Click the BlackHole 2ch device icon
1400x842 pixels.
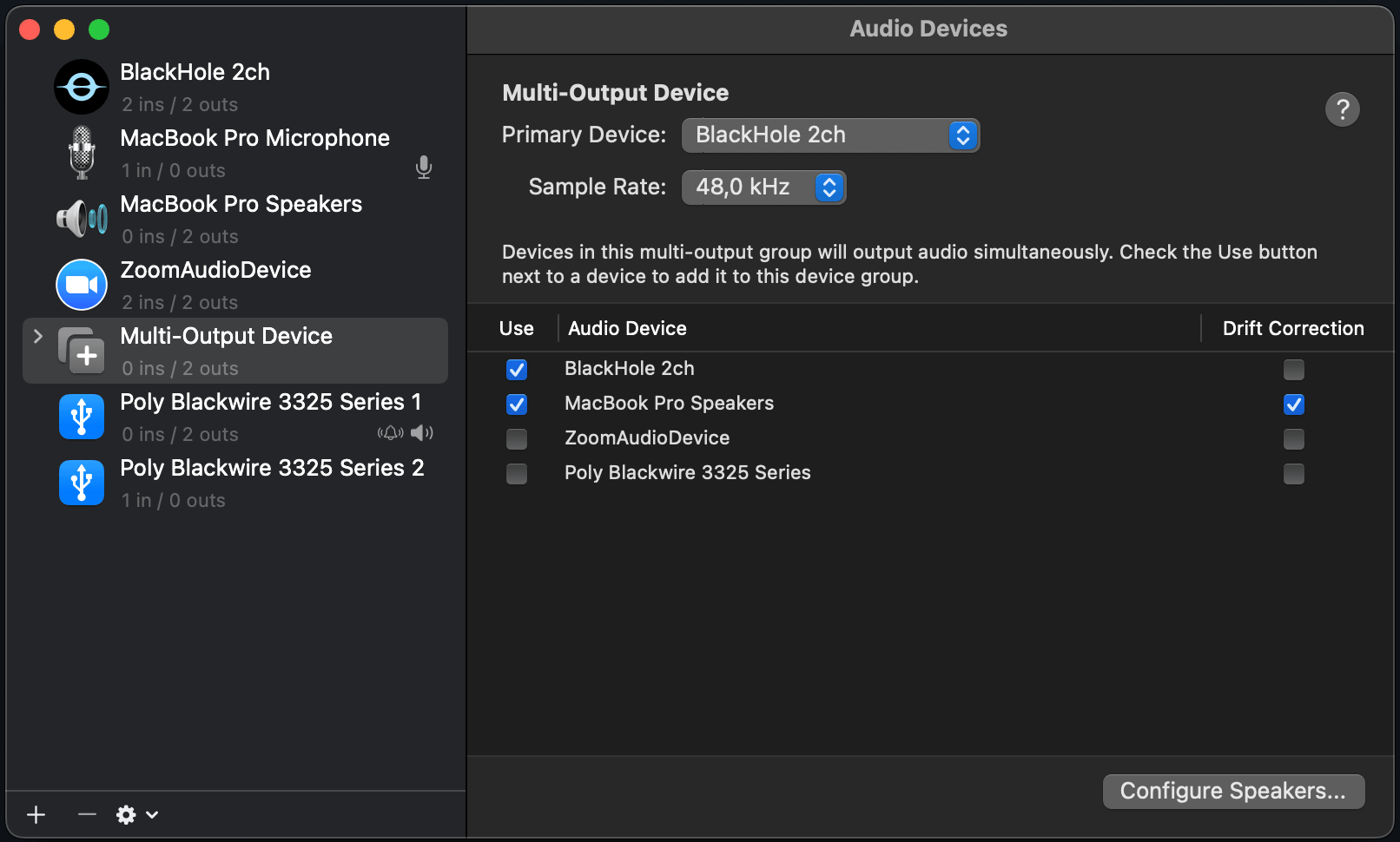click(x=82, y=87)
